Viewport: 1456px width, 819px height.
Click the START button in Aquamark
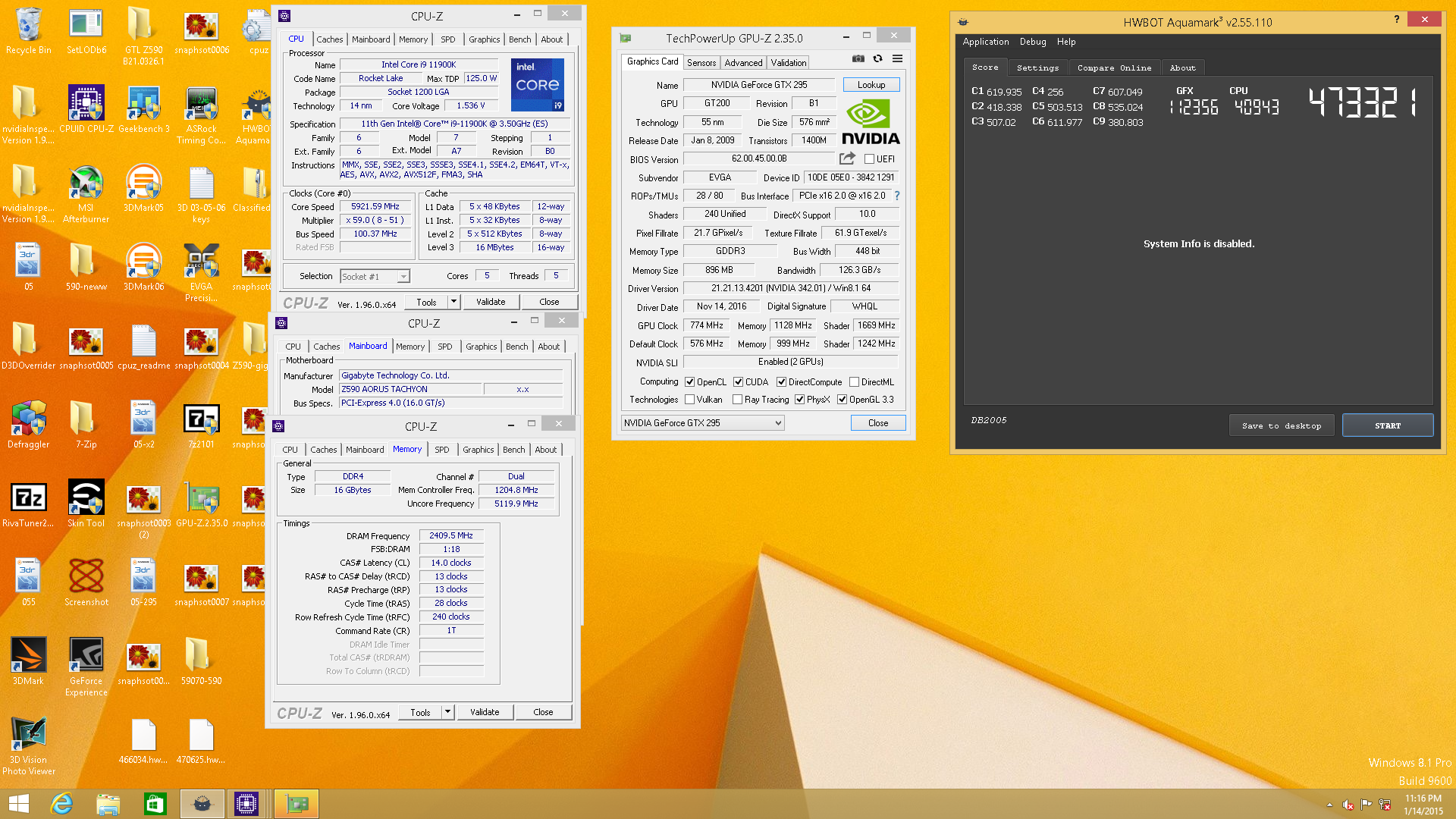point(1388,425)
